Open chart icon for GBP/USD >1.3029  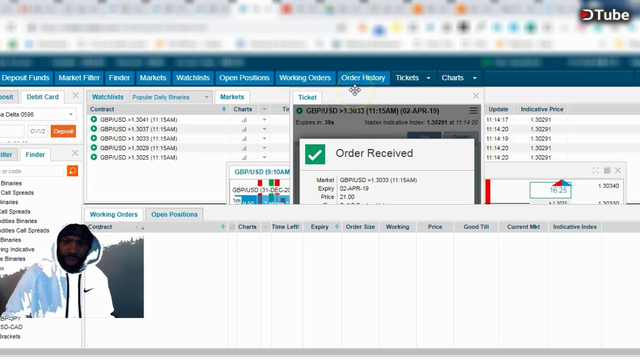(x=244, y=148)
